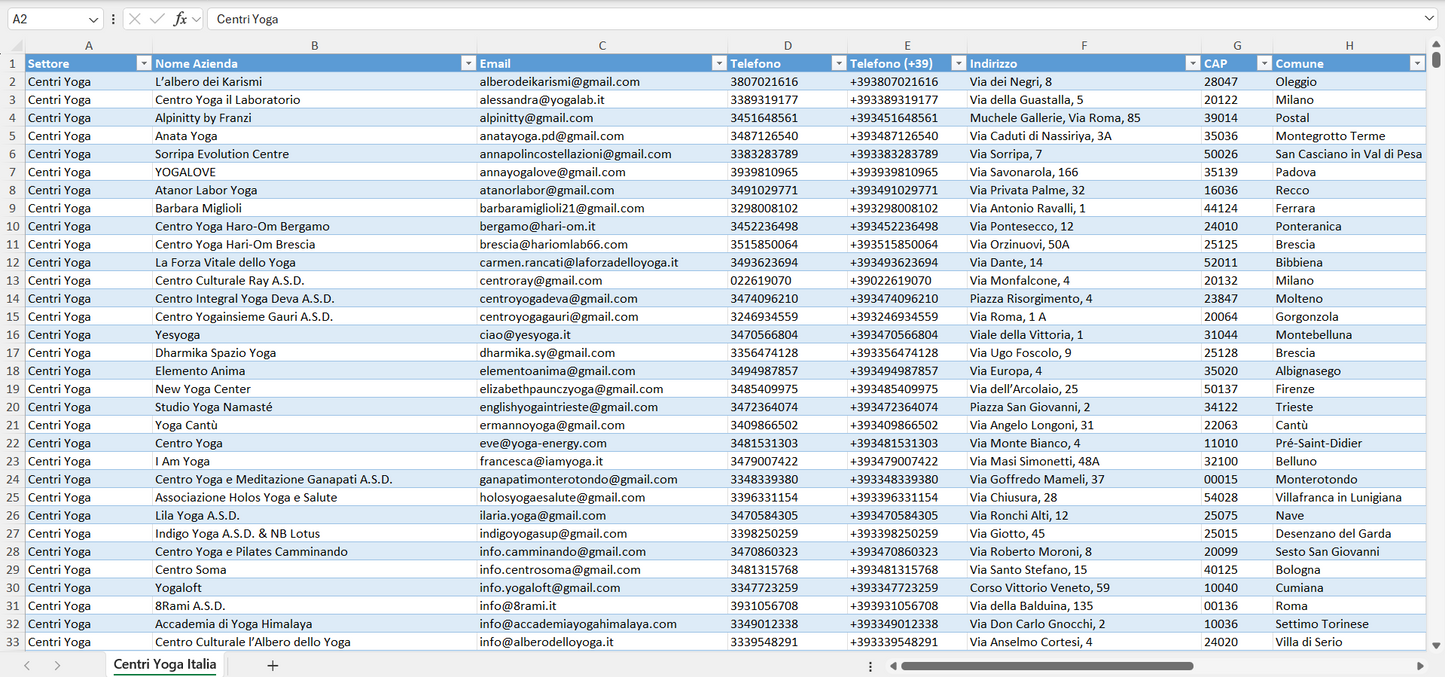
Task: Select row 10 header
Action: pos(13,226)
